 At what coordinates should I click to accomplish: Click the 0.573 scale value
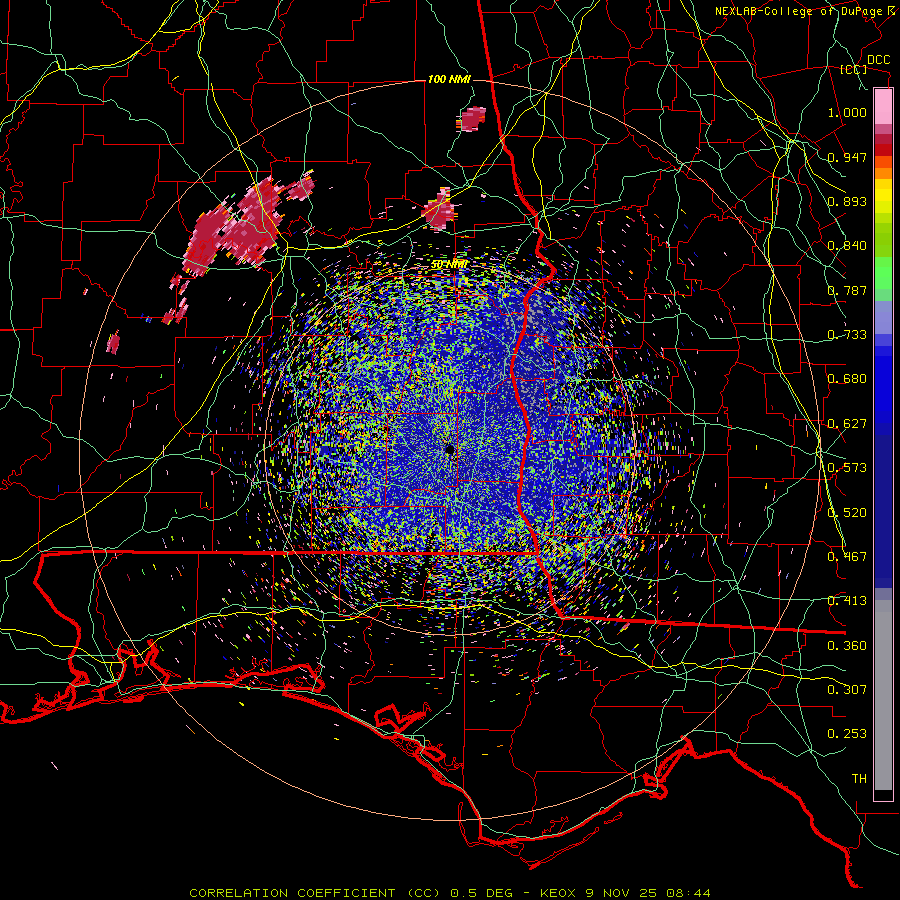click(x=847, y=468)
